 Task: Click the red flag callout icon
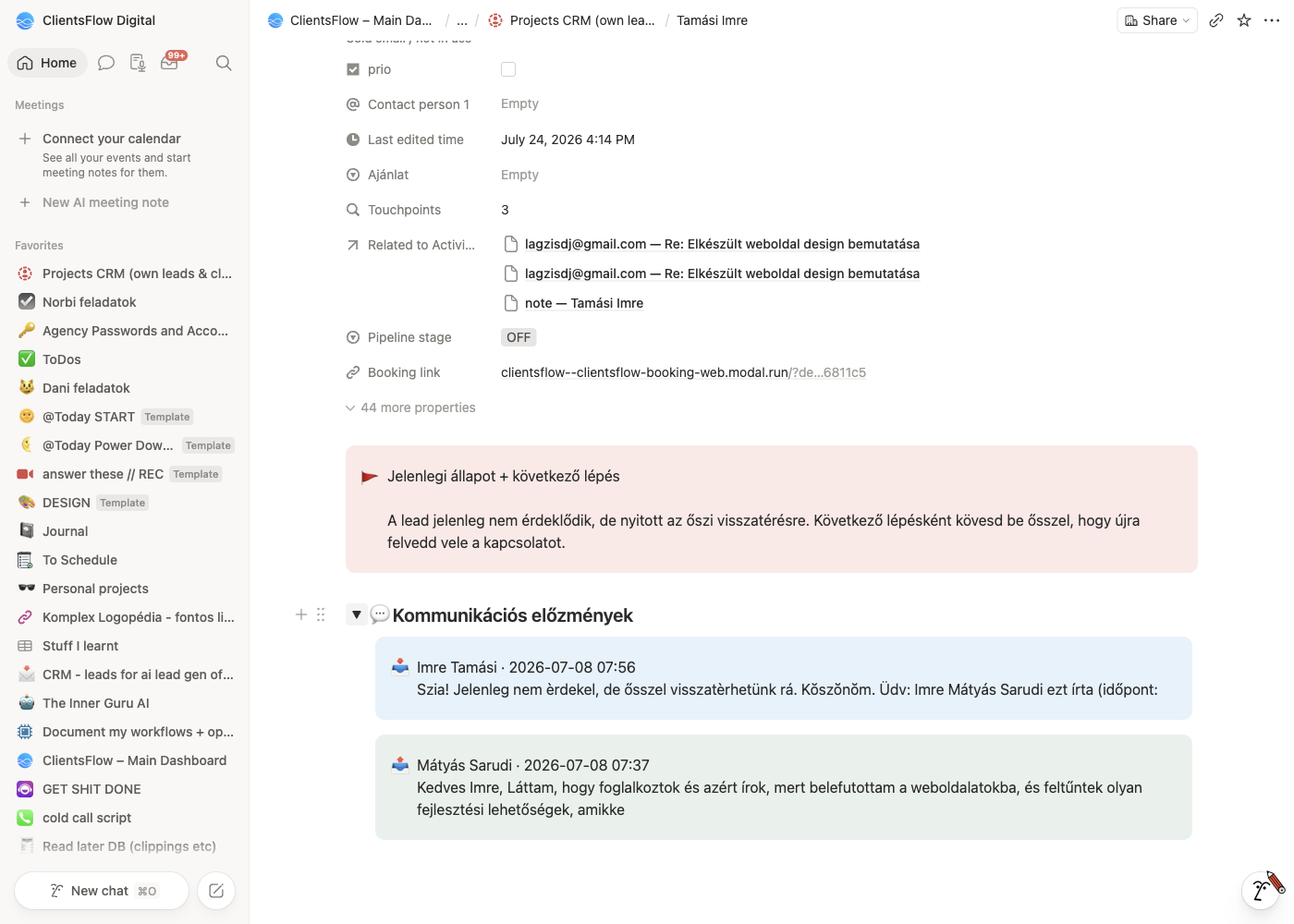(x=370, y=477)
